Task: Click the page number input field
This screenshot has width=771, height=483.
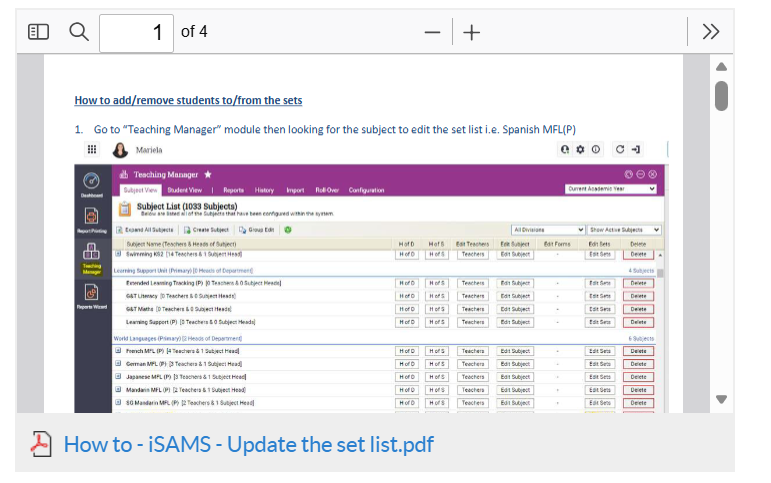Action: tap(136, 33)
